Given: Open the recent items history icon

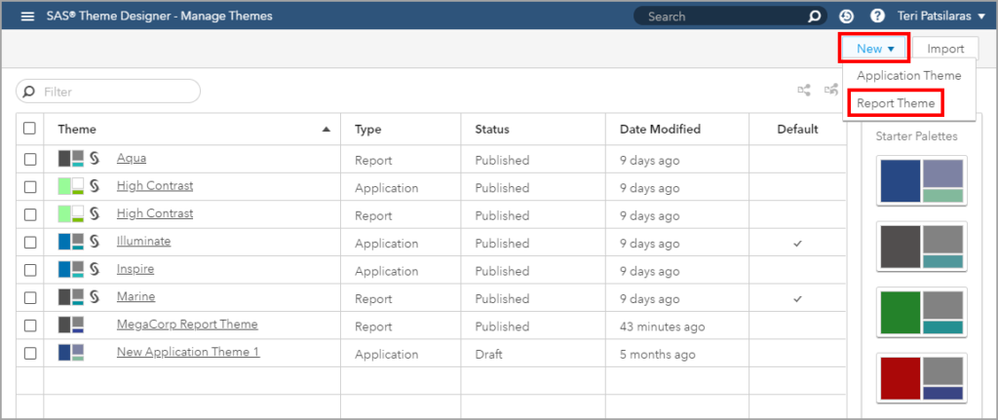Looking at the screenshot, I should pyautogui.click(x=846, y=16).
